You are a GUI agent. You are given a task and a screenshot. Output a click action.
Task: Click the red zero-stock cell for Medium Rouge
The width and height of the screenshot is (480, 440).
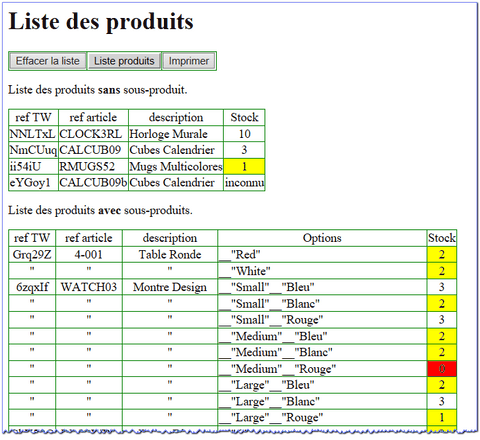[x=442, y=369]
